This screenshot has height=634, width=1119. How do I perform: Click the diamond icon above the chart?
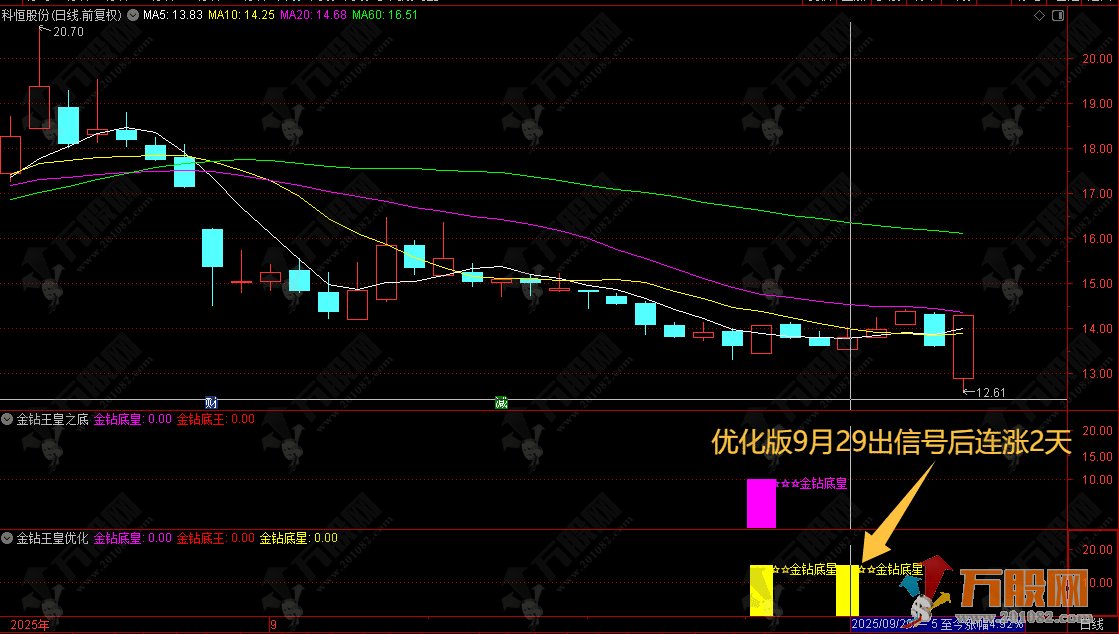click(1040, 15)
